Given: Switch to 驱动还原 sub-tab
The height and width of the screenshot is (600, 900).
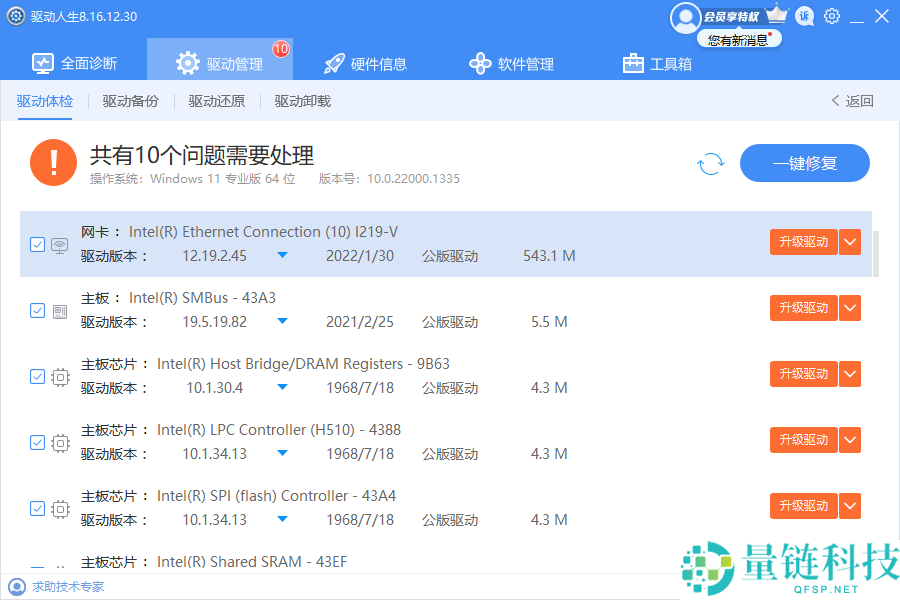Looking at the screenshot, I should point(217,101).
